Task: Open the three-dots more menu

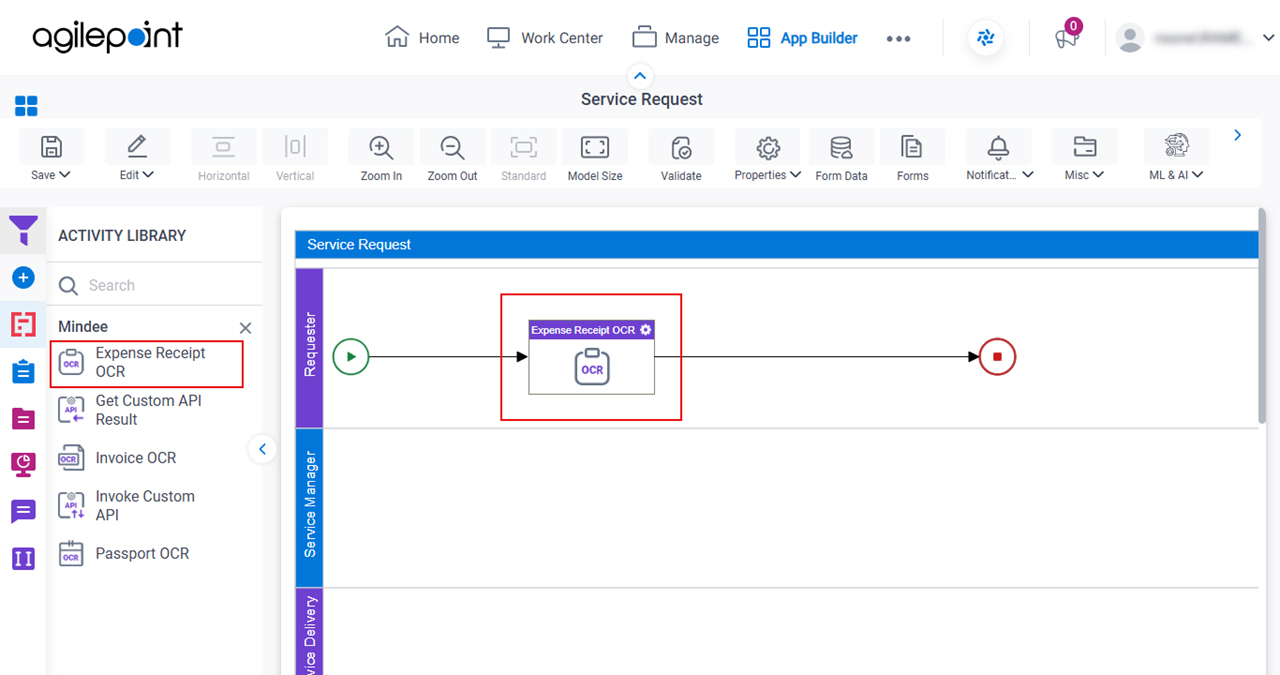Action: [898, 38]
